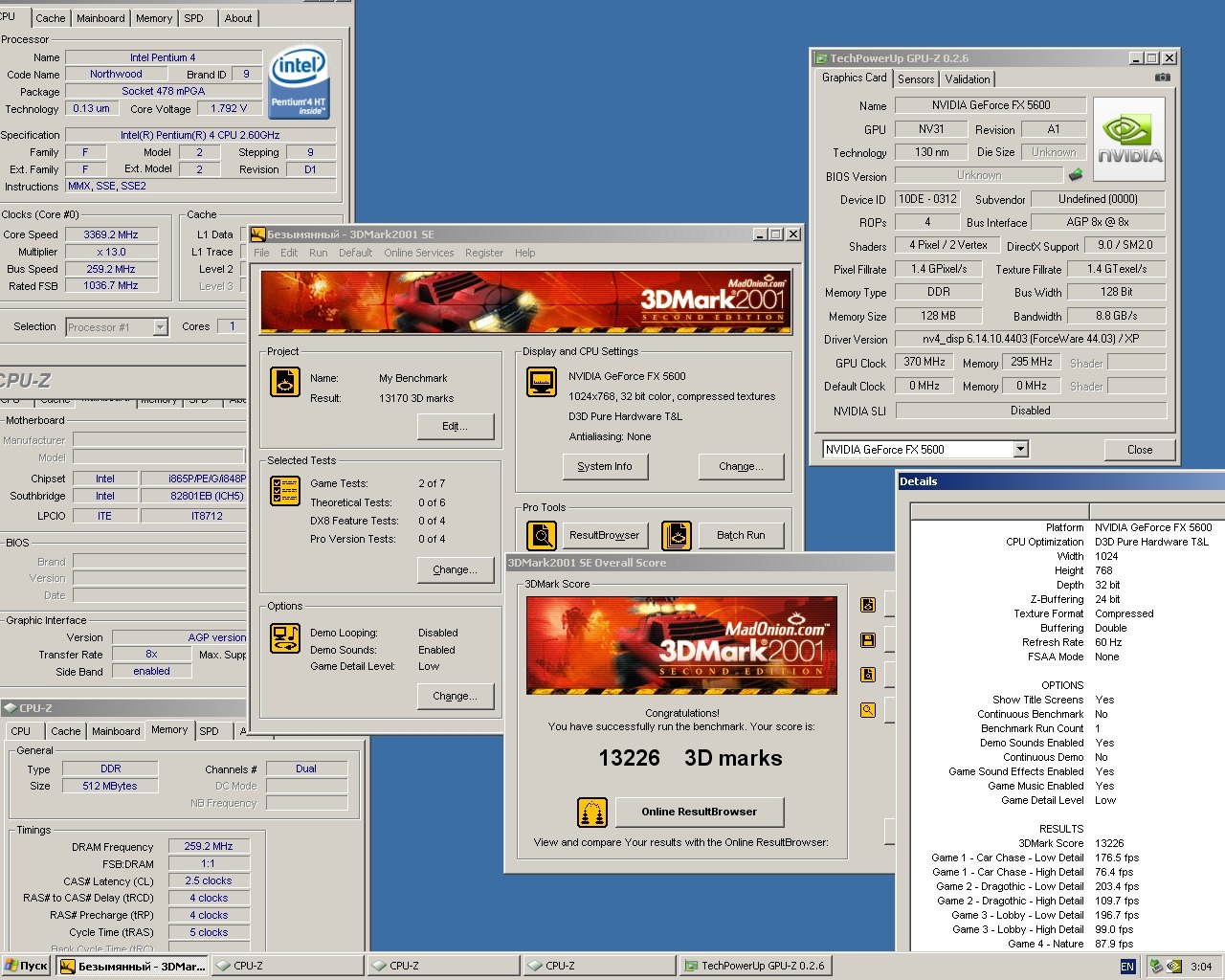Open the Run menu in 3DMark2001
1225x980 pixels.
point(318,253)
